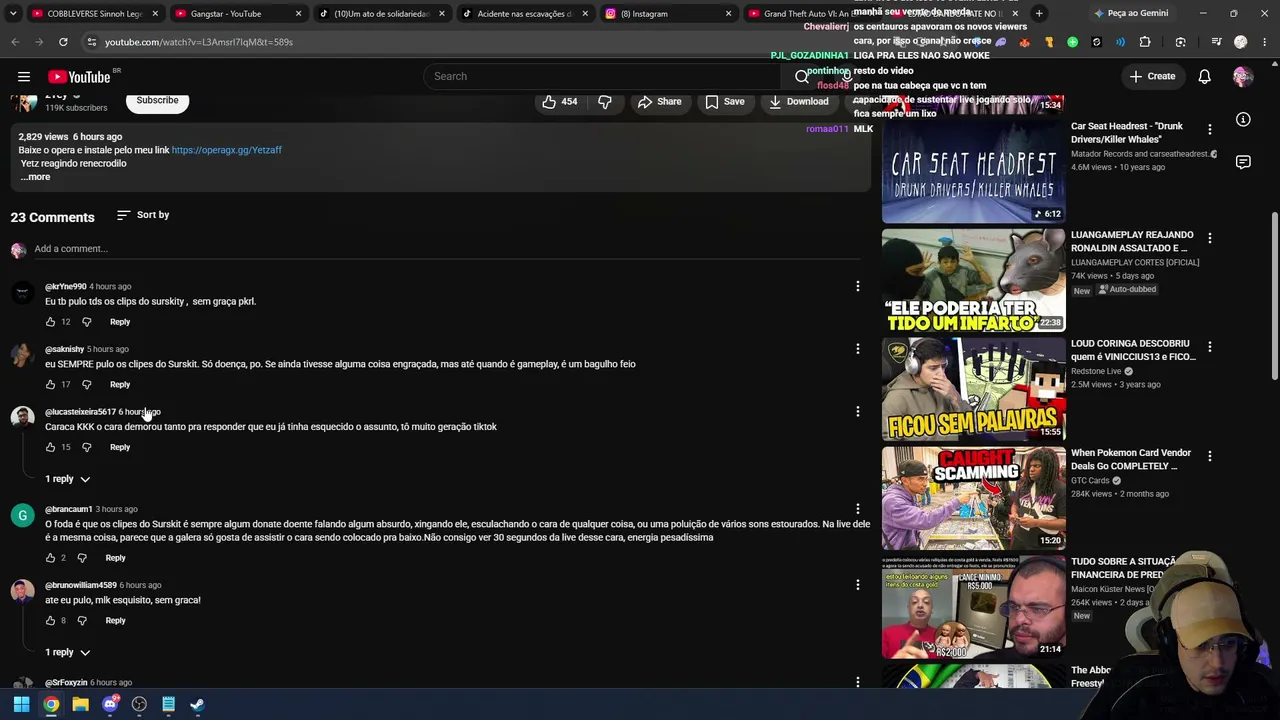Like @krYne990's comment
Image resolution: width=1280 pixels, height=720 pixels.
point(50,322)
